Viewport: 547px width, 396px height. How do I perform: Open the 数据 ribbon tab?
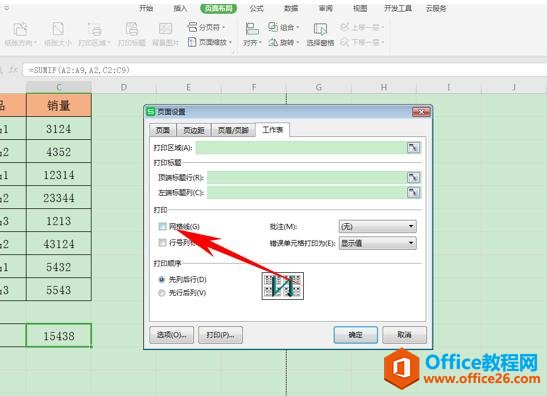click(291, 8)
